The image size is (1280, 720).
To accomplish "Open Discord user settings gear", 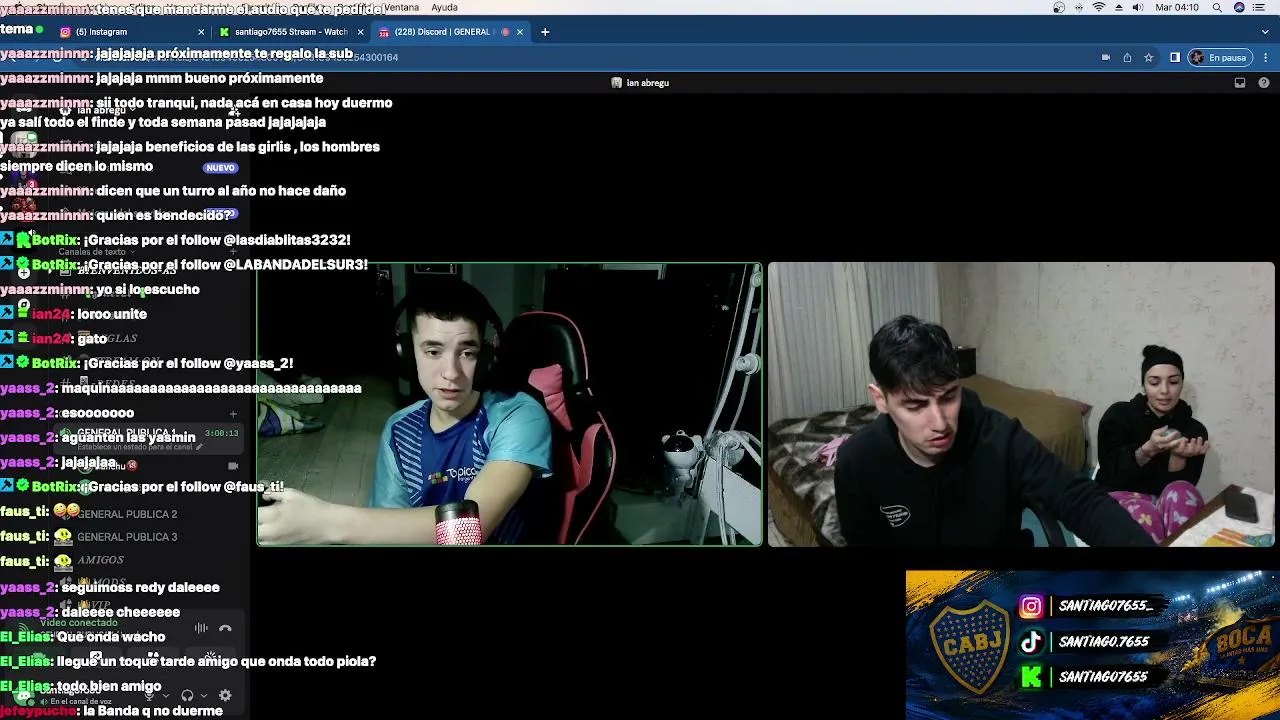I will coord(225,695).
